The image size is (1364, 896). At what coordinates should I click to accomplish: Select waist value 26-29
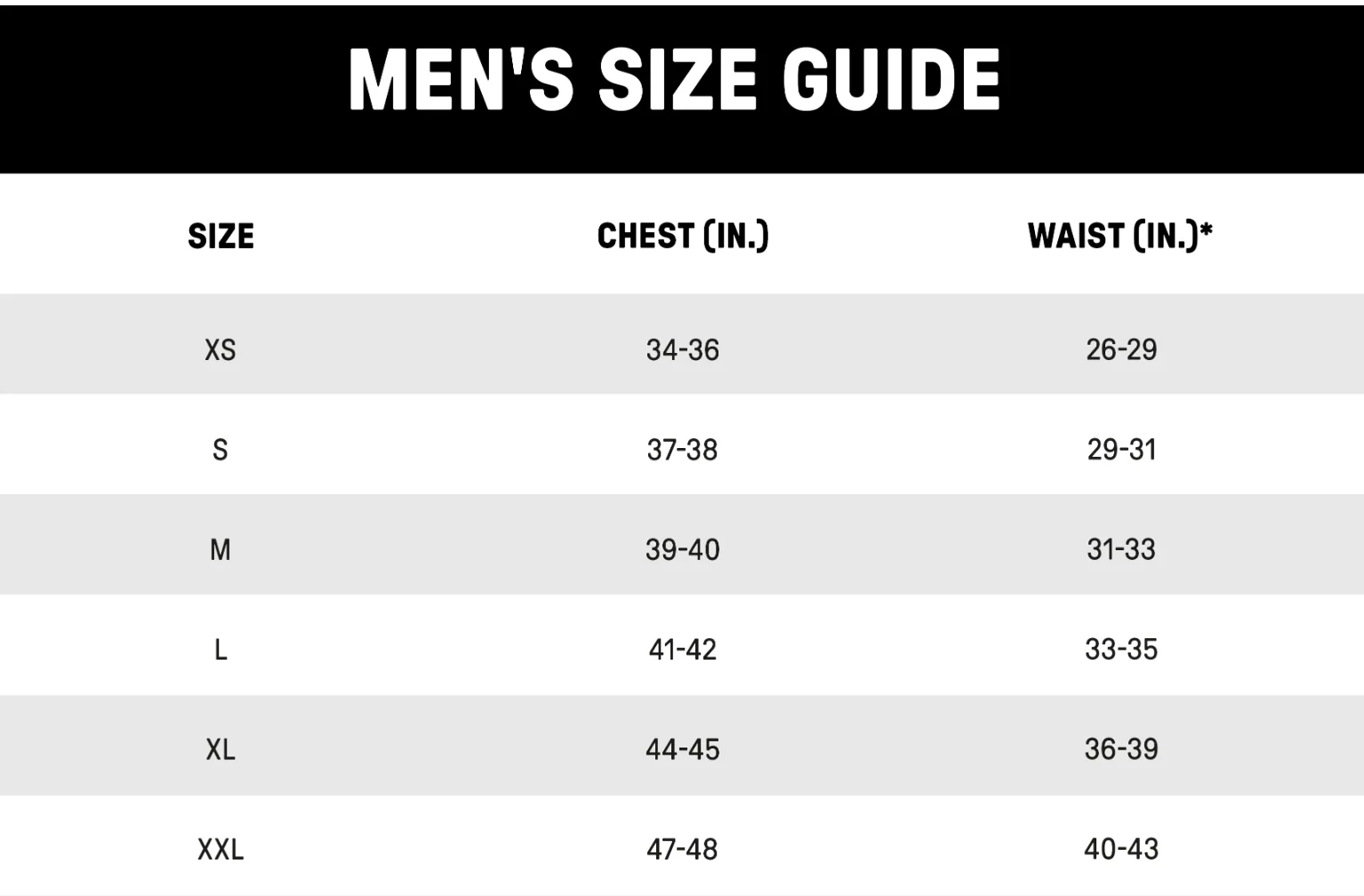tap(1121, 350)
